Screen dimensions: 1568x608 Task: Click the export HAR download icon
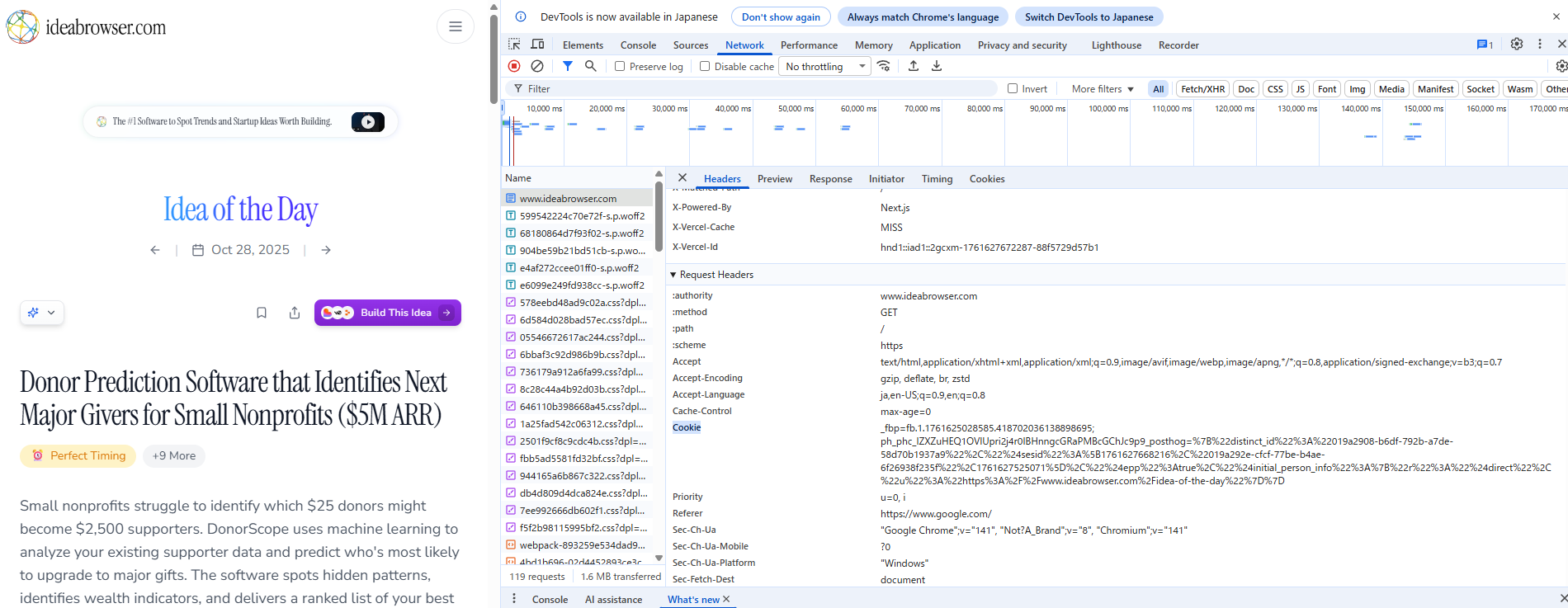pyautogui.click(x=937, y=66)
